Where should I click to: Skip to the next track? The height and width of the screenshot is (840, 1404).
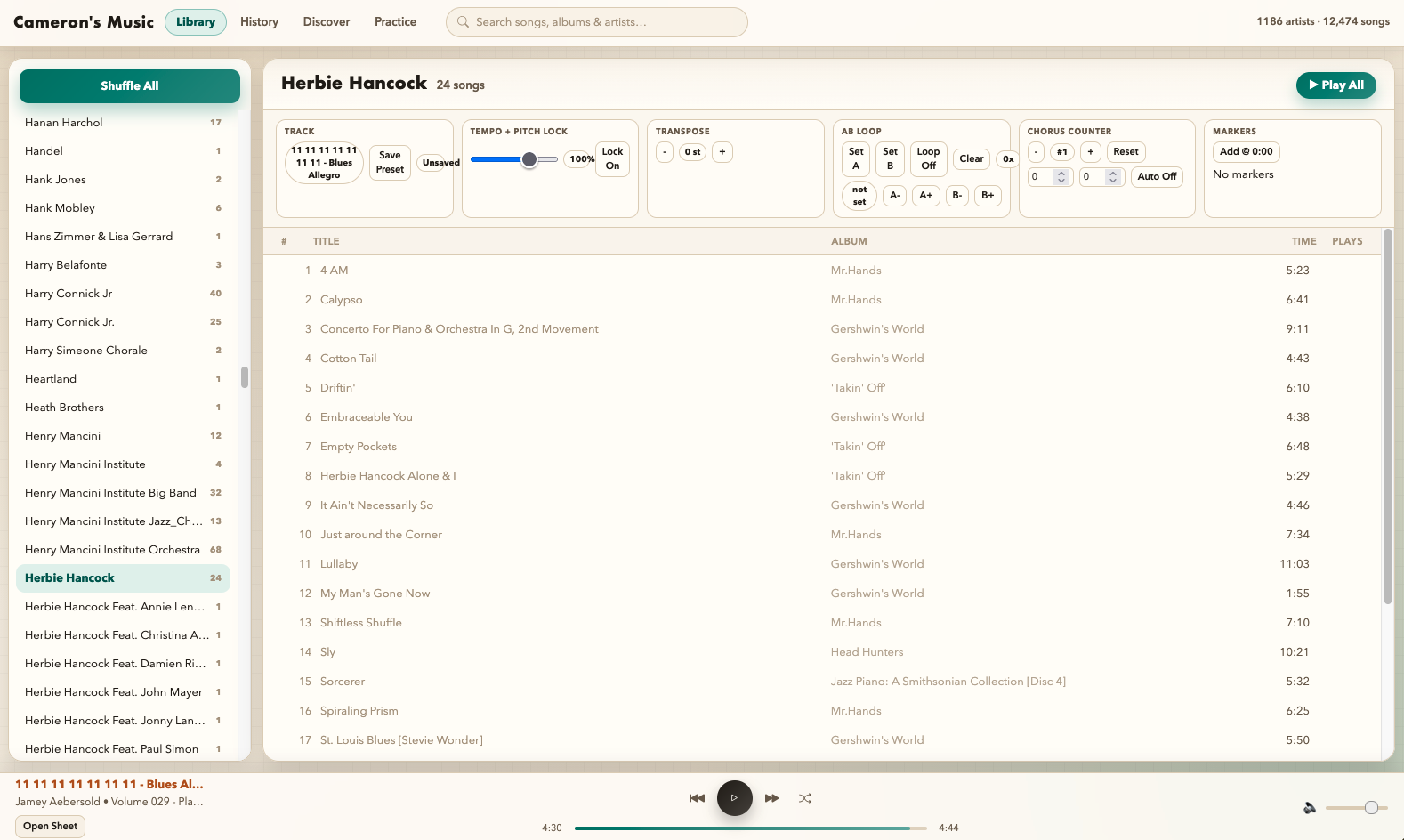[772, 798]
